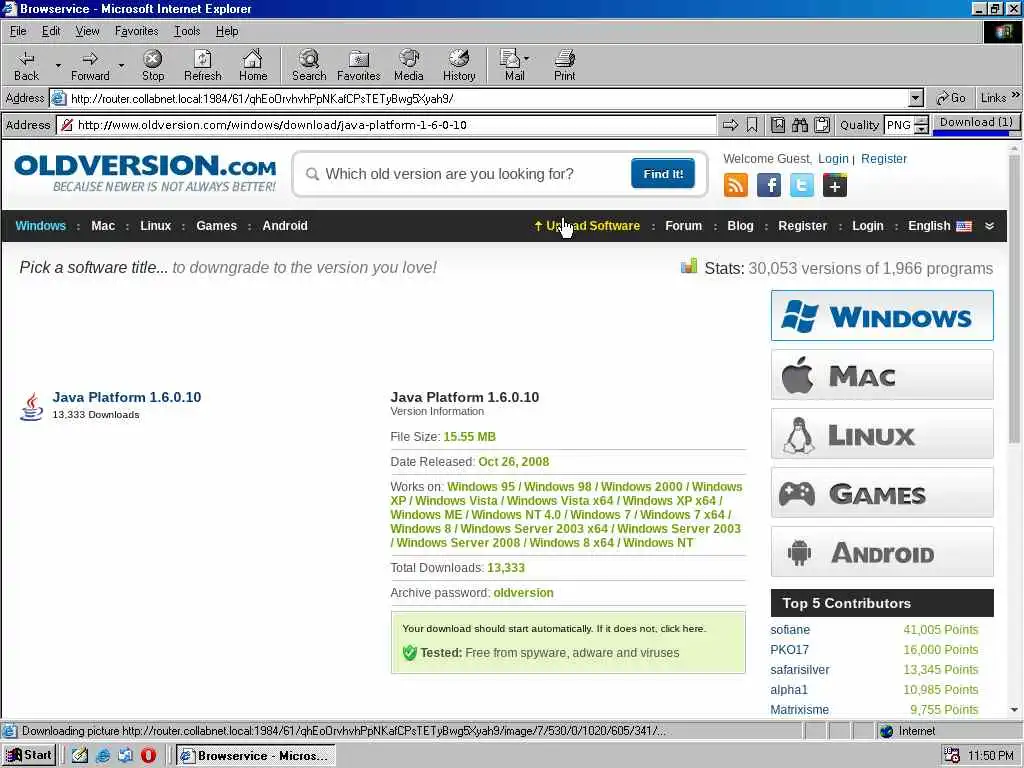This screenshot has width=1024, height=768.
Task: Select Linux in the navigation bar
Action: coord(155,226)
